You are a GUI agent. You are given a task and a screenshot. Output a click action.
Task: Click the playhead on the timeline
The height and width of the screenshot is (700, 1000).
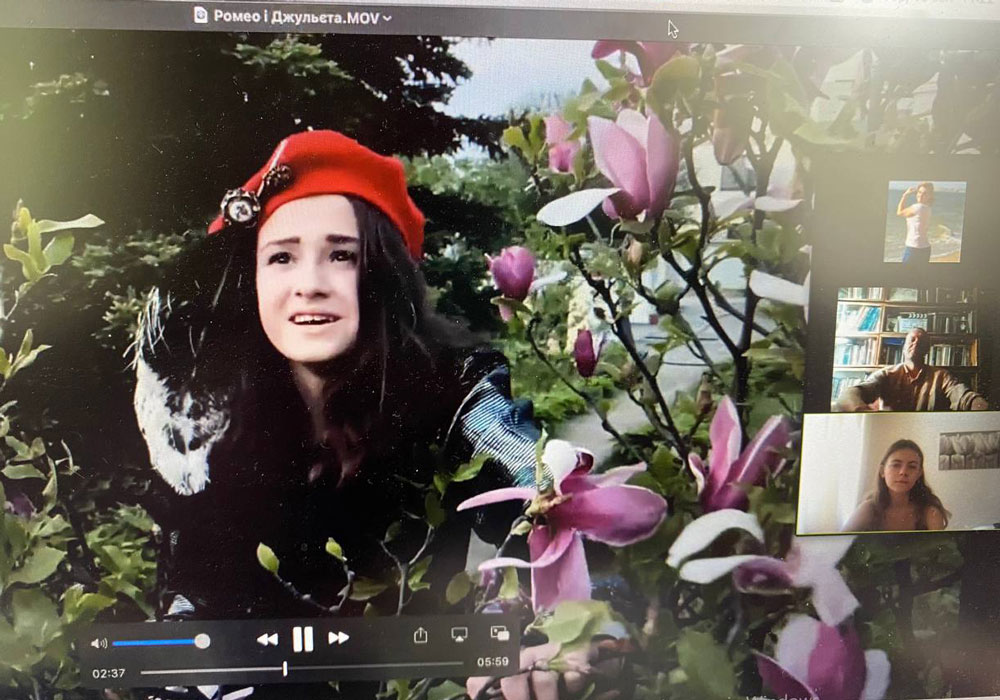[285, 669]
